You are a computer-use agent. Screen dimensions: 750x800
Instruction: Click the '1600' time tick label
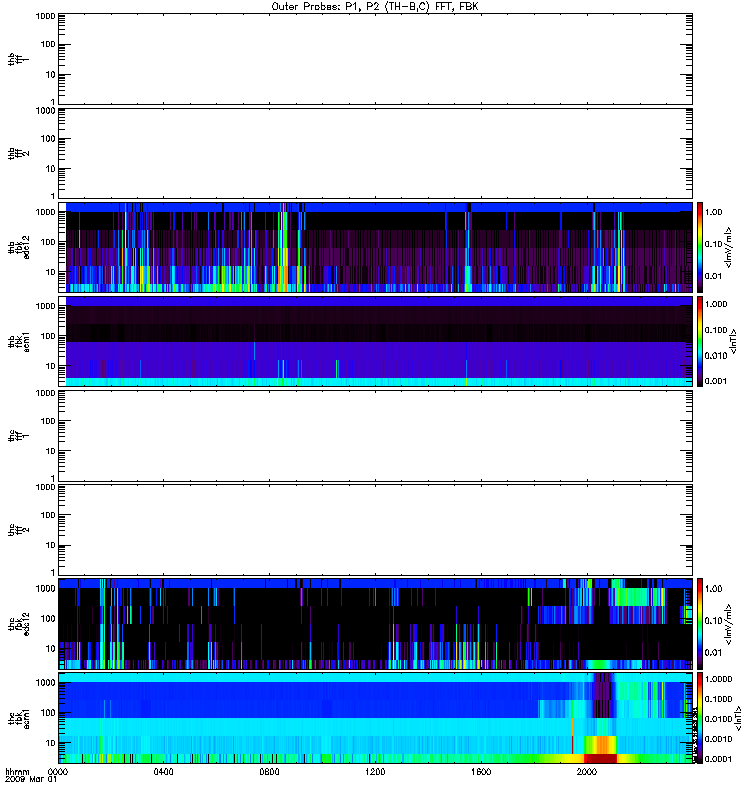(x=481, y=772)
